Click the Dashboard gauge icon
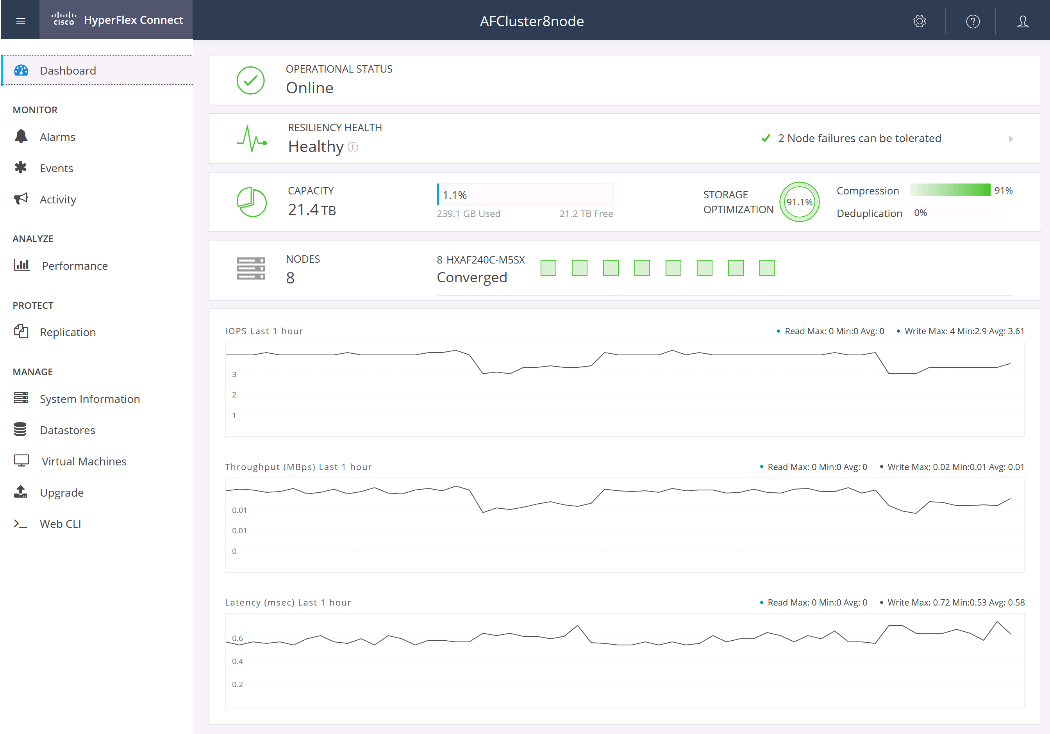 pyautogui.click(x=21, y=70)
